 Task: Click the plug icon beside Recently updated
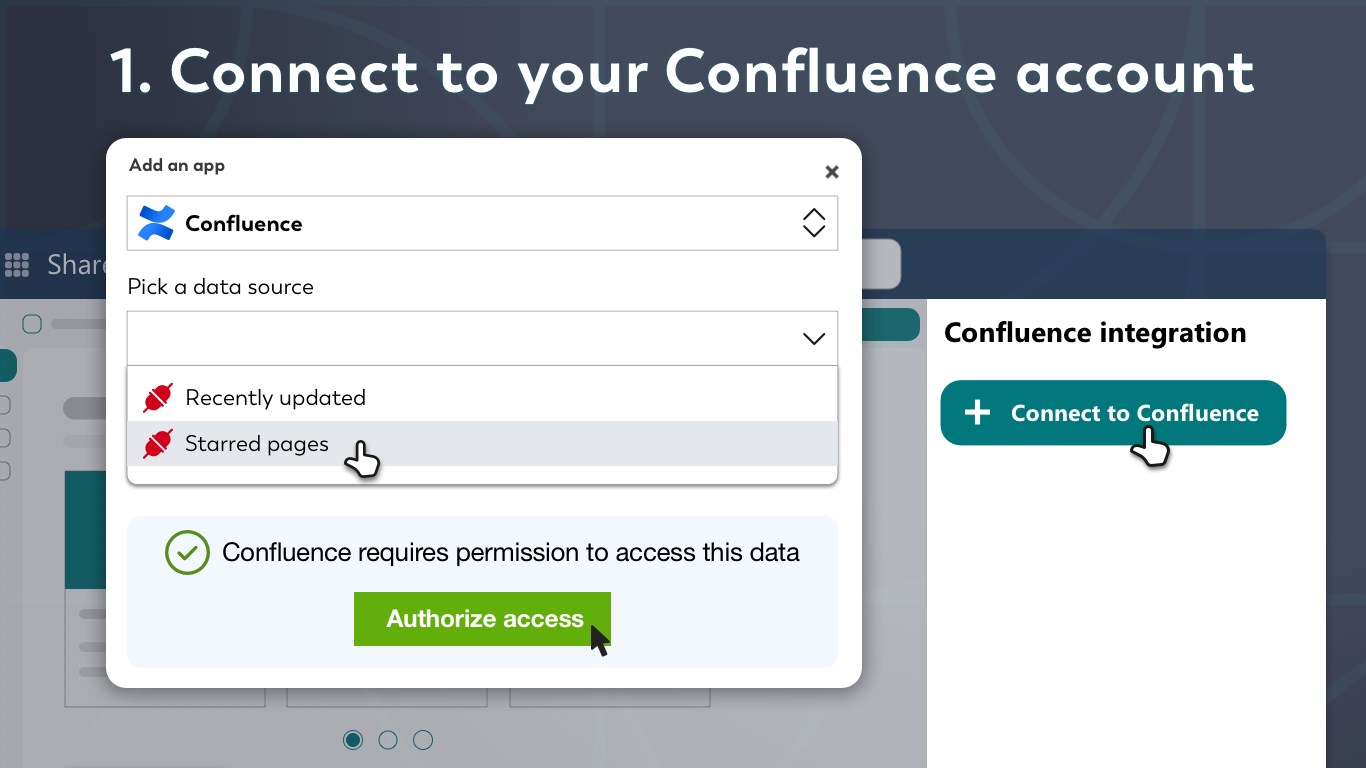pos(158,398)
